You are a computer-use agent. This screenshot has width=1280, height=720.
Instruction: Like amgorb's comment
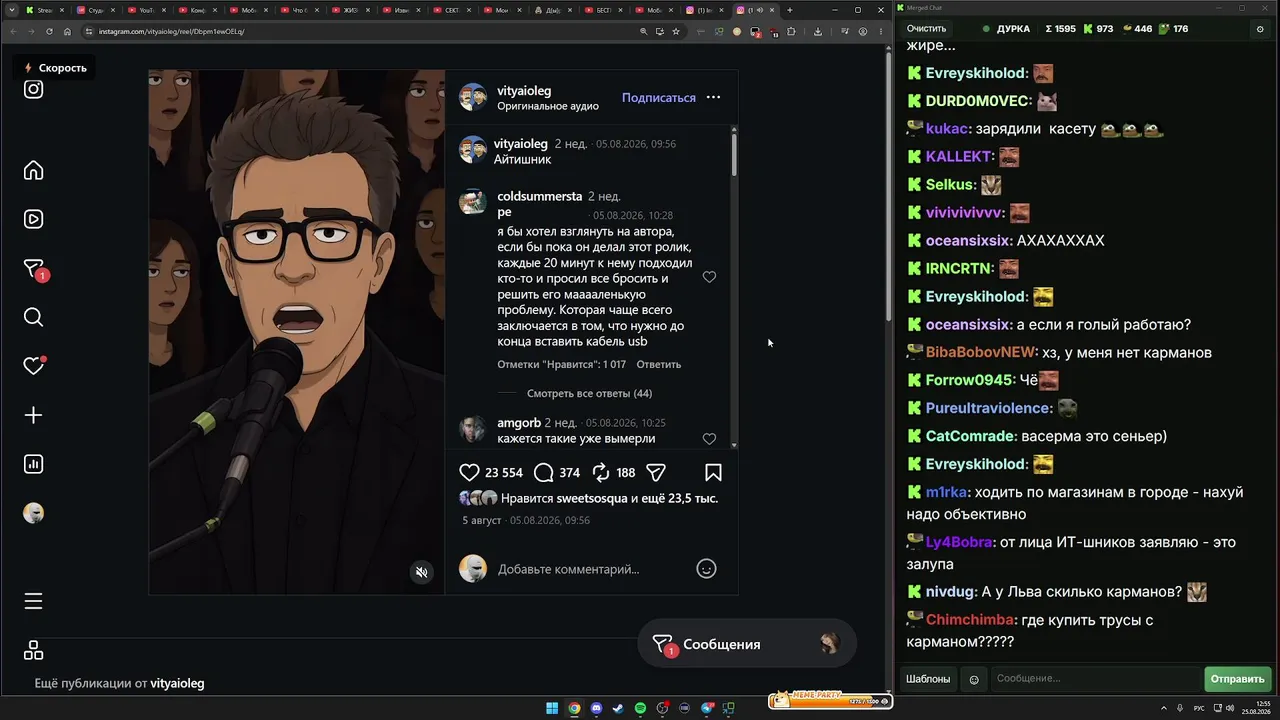point(709,439)
